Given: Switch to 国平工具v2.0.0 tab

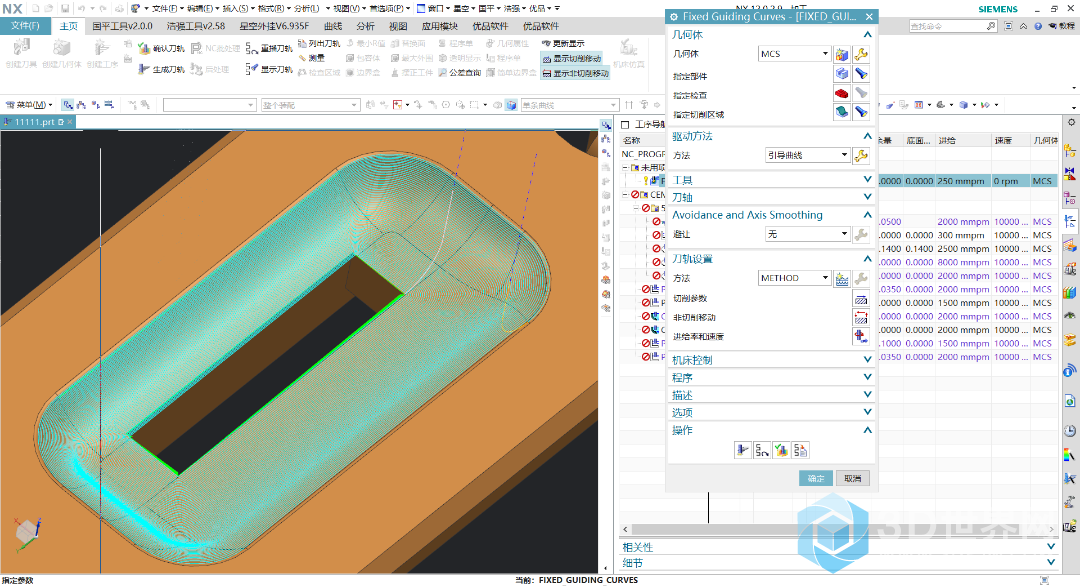Looking at the screenshot, I should tap(123, 26).
